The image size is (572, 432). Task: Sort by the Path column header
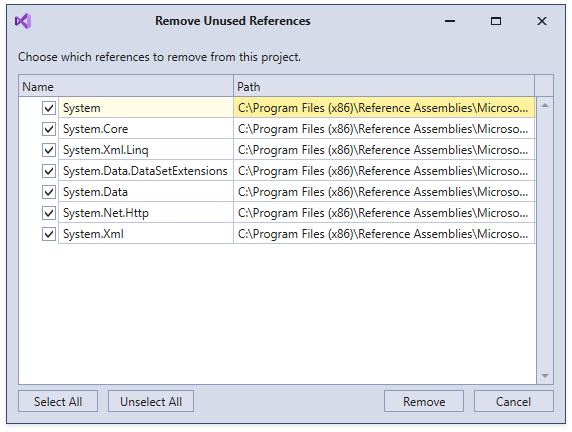coord(384,86)
